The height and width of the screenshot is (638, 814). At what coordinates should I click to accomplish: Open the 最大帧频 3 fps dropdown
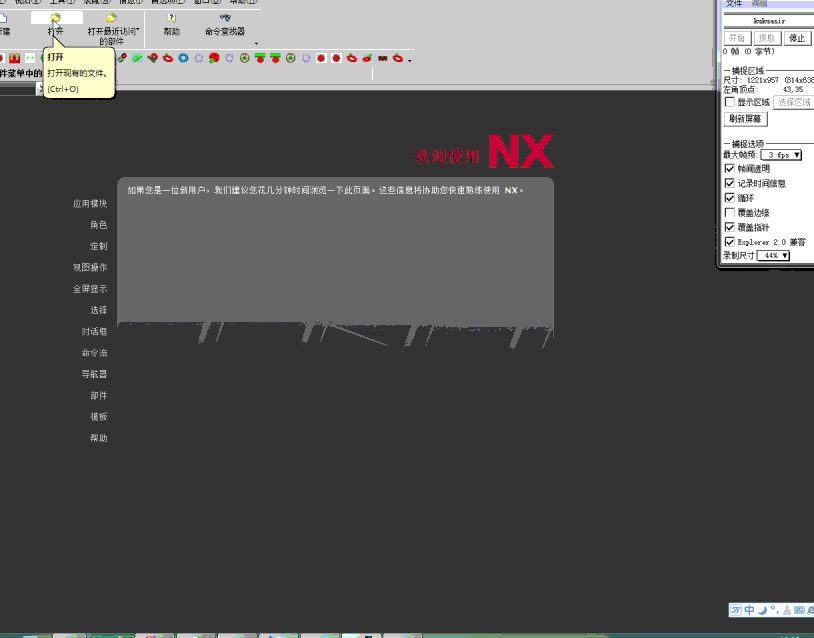[x=781, y=155]
